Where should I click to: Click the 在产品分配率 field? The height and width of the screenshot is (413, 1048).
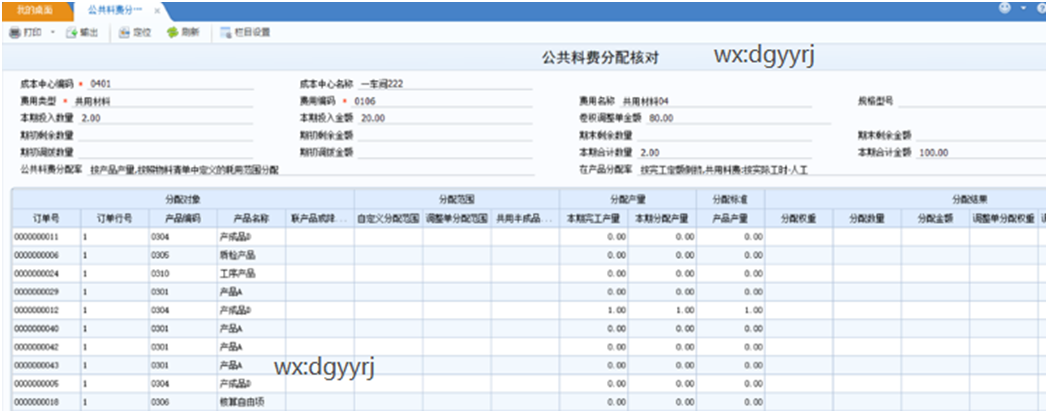coord(842,170)
